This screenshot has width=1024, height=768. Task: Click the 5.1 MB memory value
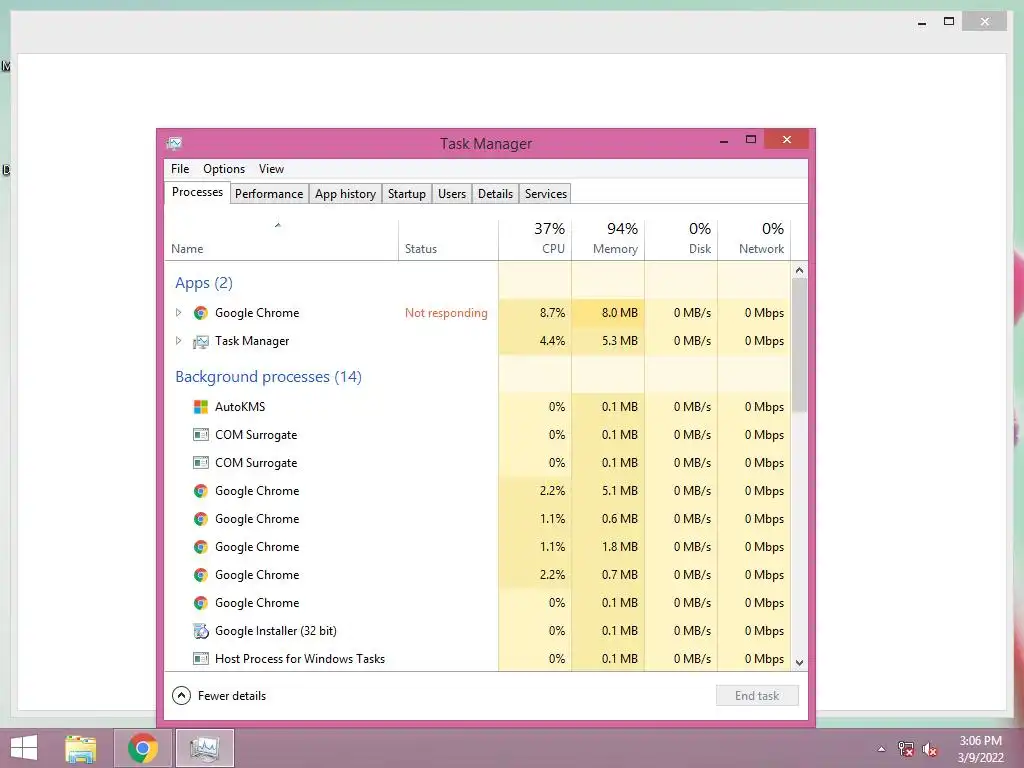click(x=619, y=490)
